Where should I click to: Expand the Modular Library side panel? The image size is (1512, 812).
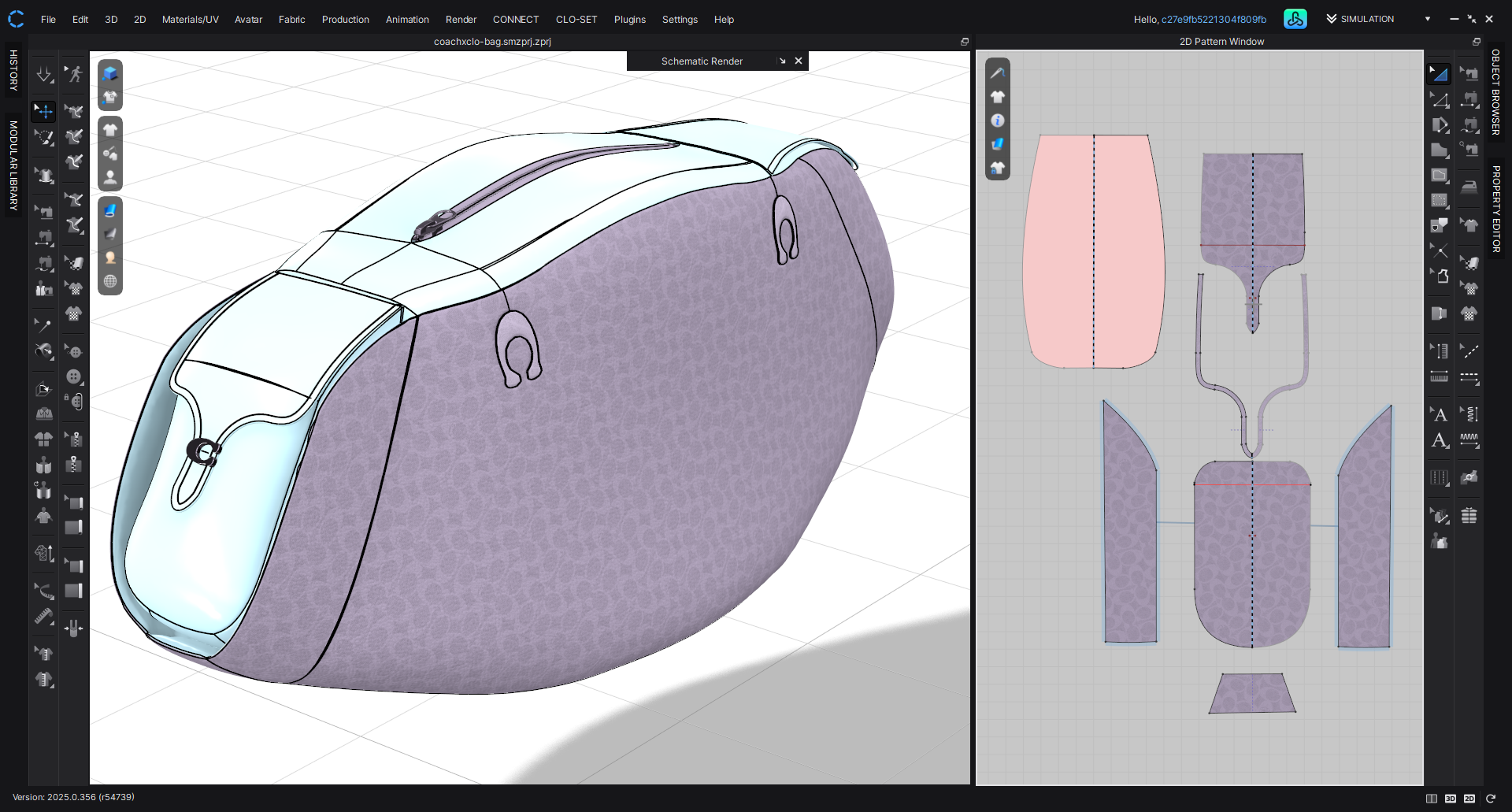click(13, 165)
